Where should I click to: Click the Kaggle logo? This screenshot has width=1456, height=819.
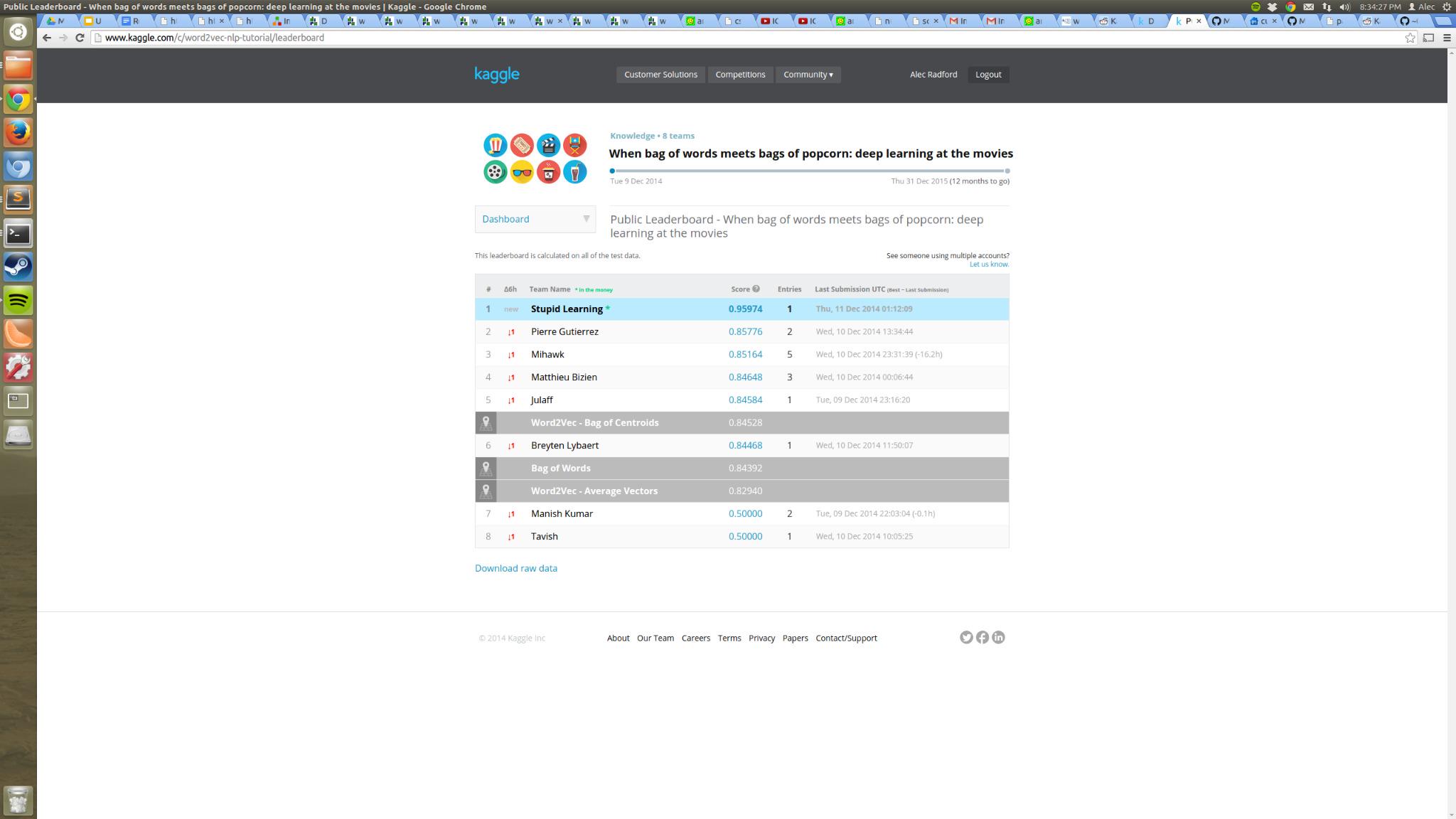pyautogui.click(x=497, y=75)
